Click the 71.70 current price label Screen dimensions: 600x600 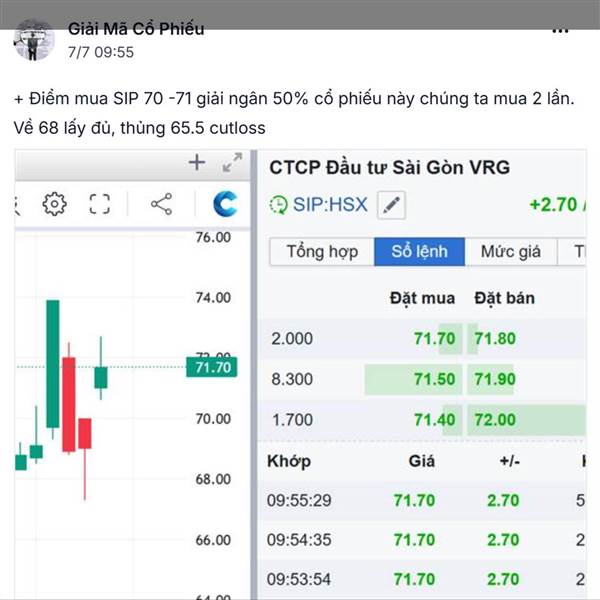tap(212, 367)
